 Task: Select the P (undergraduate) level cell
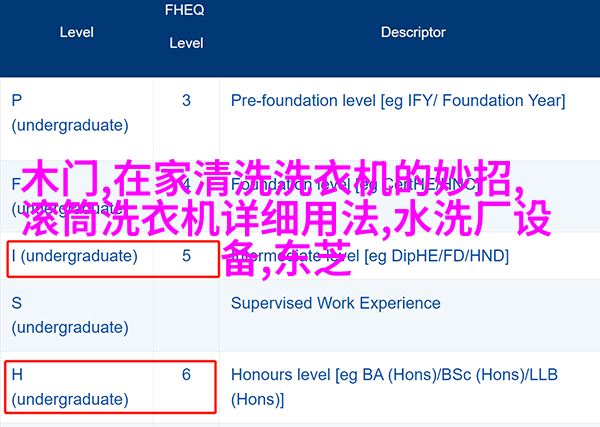(x=70, y=113)
